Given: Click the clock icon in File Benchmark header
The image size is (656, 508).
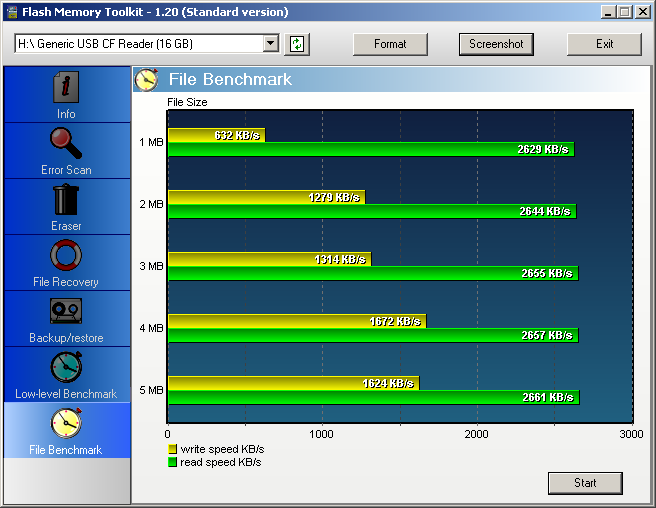Looking at the screenshot, I should click(x=147, y=80).
